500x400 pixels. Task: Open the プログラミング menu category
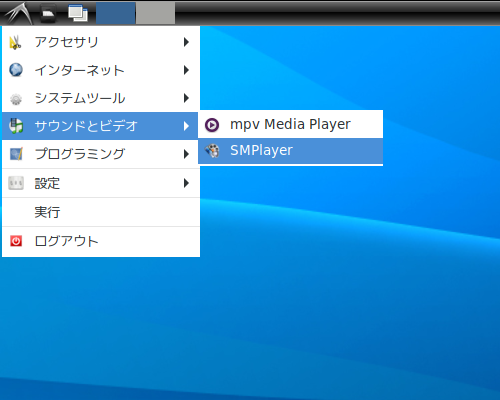click(x=101, y=154)
